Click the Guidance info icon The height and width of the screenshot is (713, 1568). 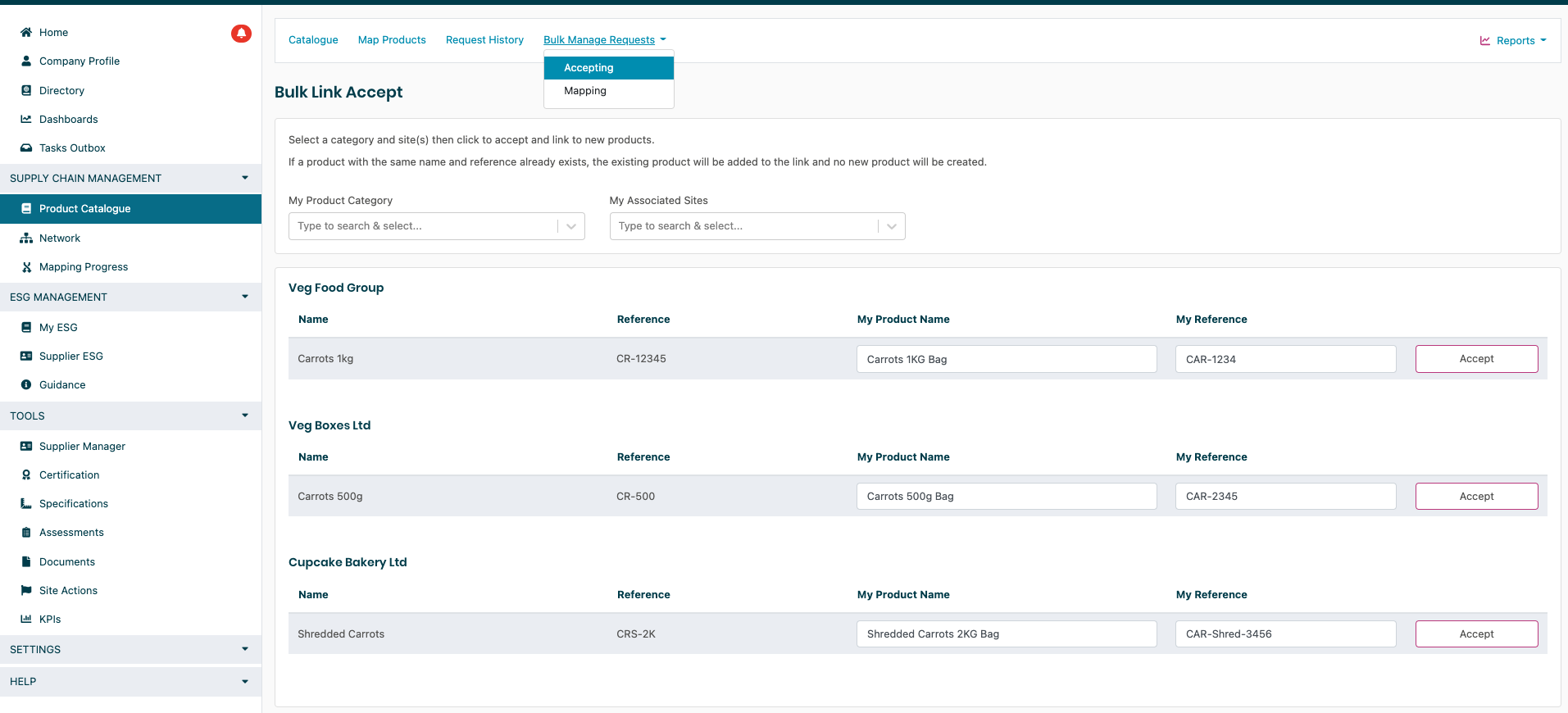(26, 385)
